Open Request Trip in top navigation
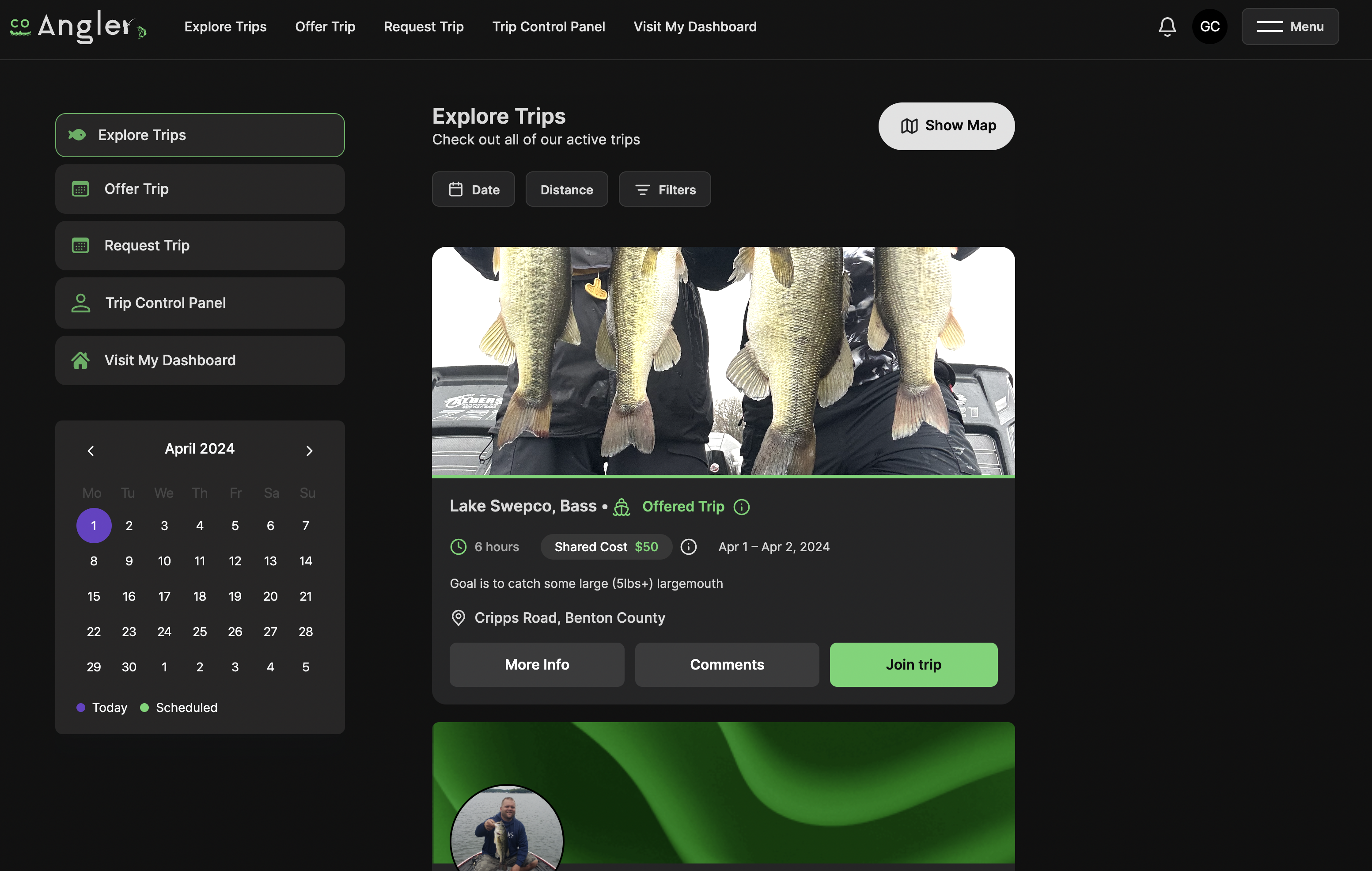The image size is (1372, 871). click(423, 27)
